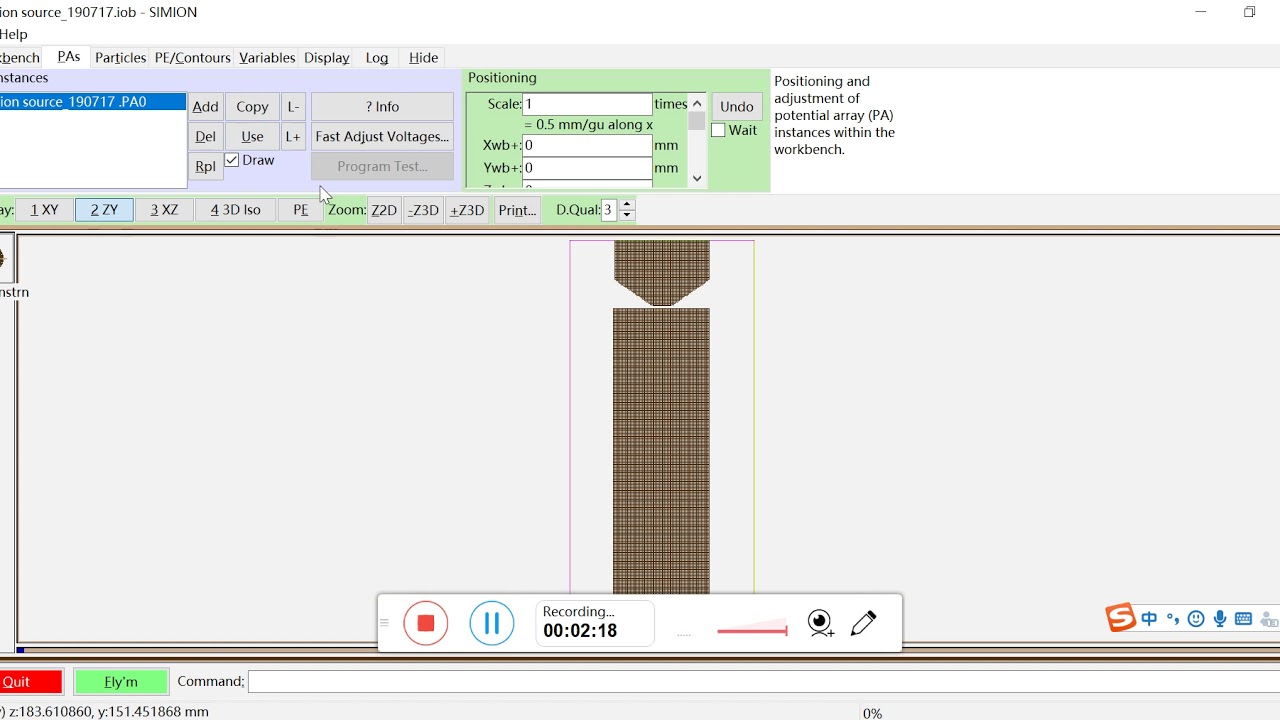This screenshot has height=720, width=1280.
Task: Stop the screen recording
Action: pos(426,623)
